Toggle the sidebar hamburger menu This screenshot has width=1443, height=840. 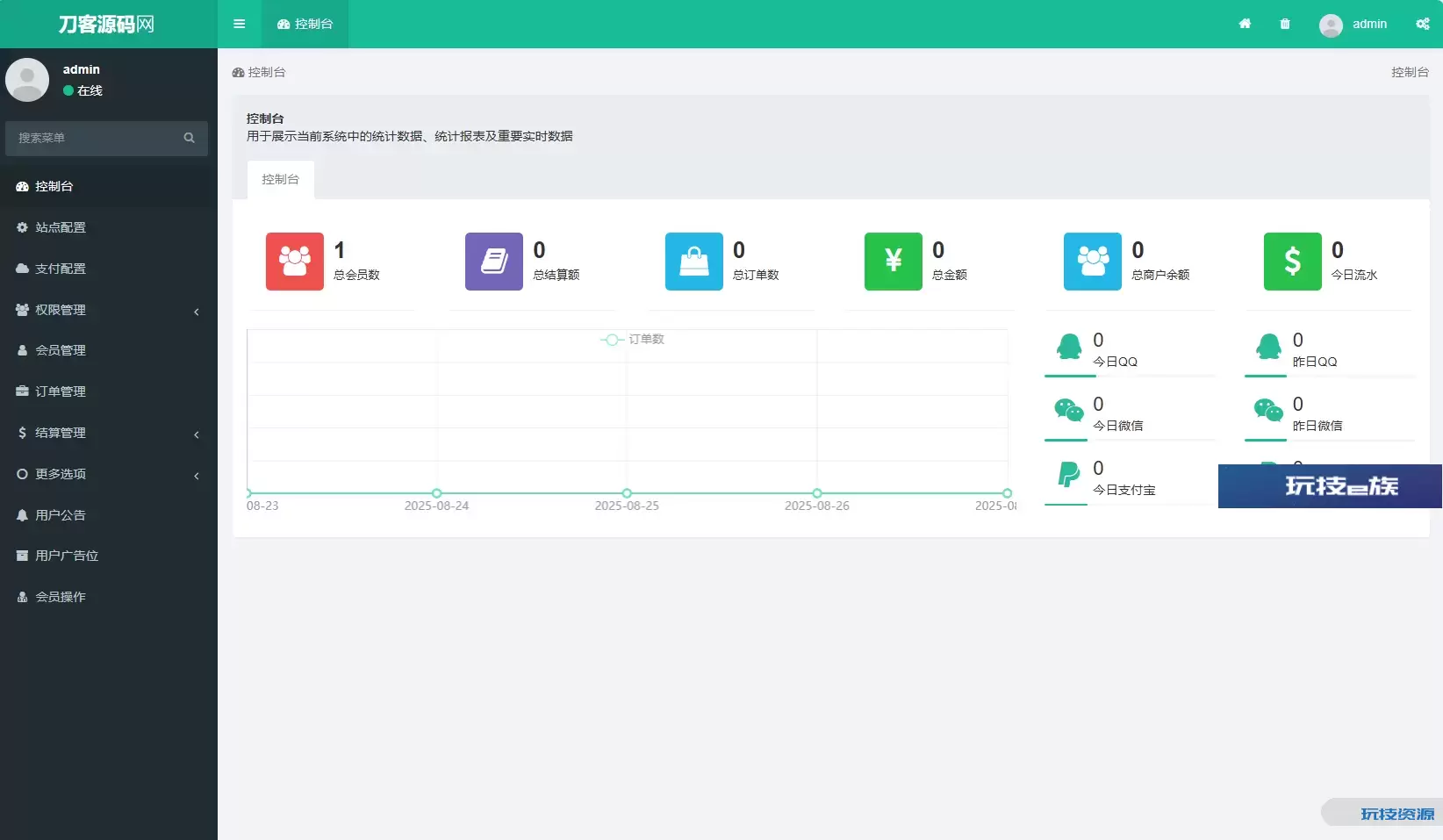(239, 24)
